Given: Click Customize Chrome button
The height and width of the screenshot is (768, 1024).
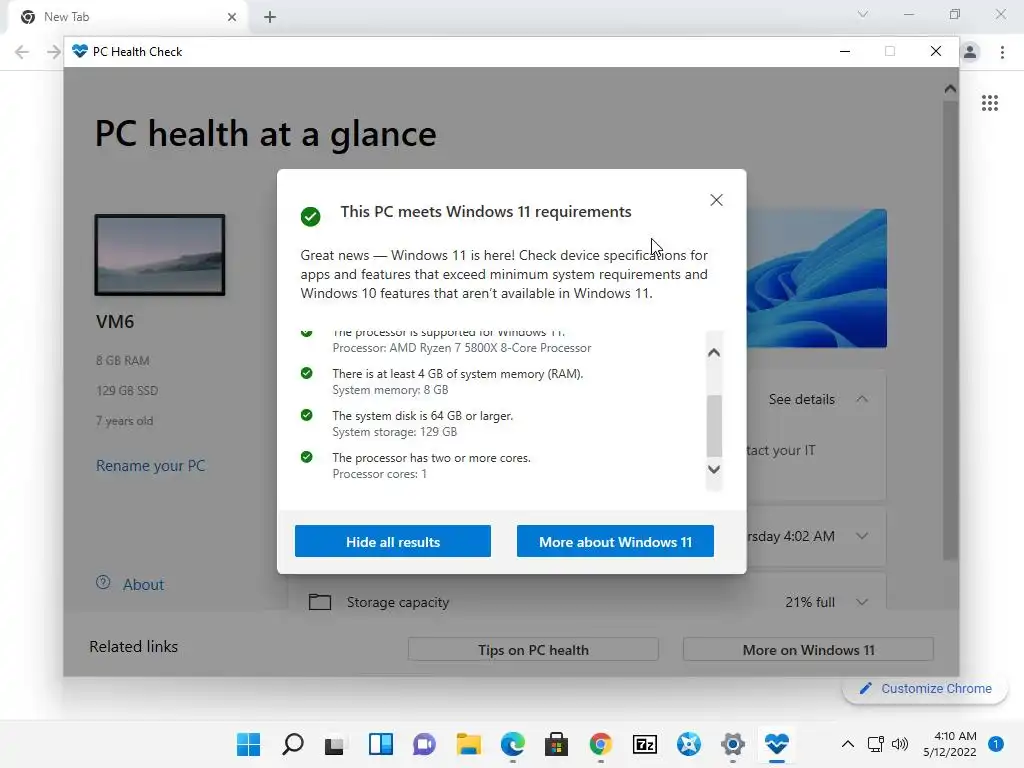Looking at the screenshot, I should tap(925, 688).
